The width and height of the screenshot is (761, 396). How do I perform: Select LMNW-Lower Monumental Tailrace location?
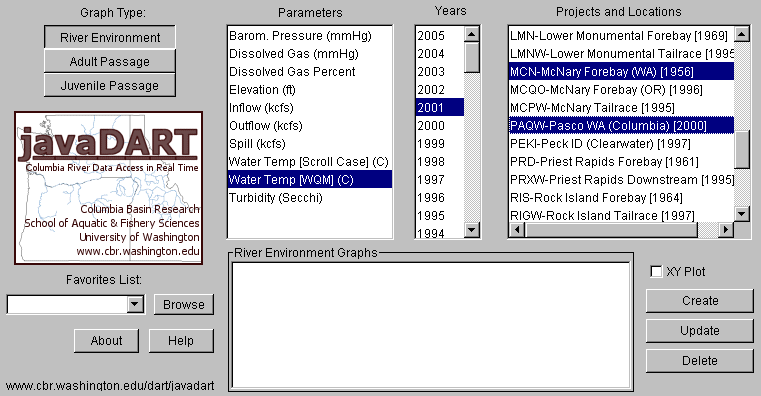pos(621,54)
